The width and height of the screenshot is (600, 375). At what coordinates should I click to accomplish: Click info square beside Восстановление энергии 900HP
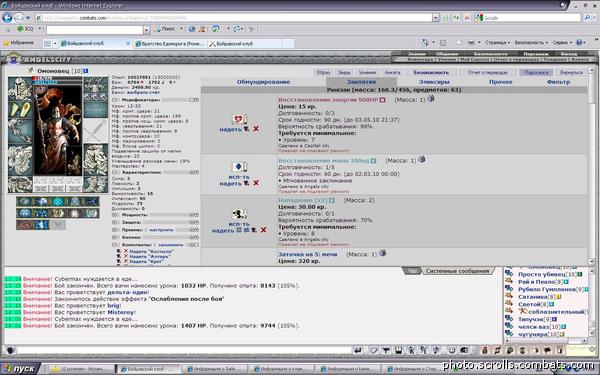click(x=382, y=100)
